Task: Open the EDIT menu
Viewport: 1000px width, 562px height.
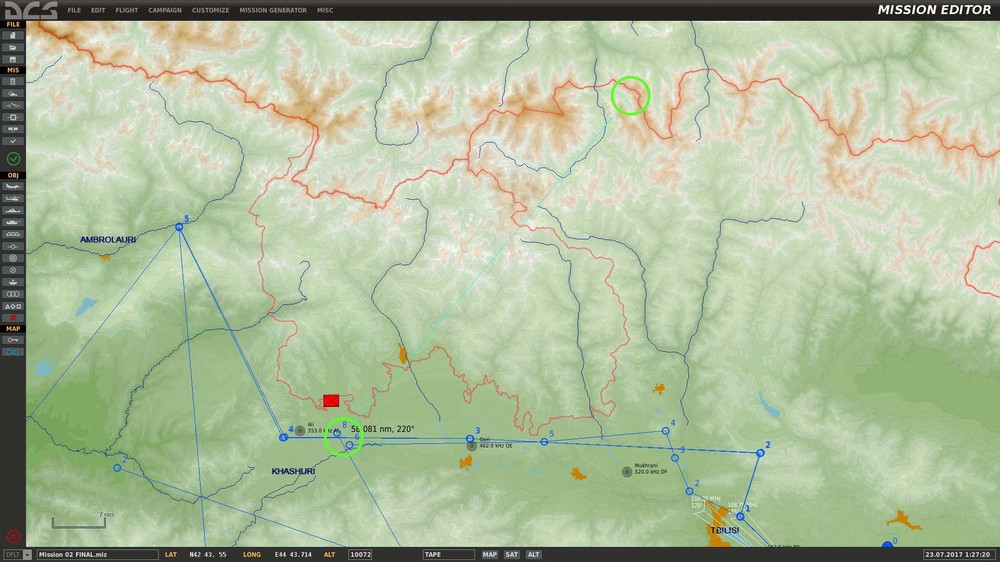Action: click(98, 10)
